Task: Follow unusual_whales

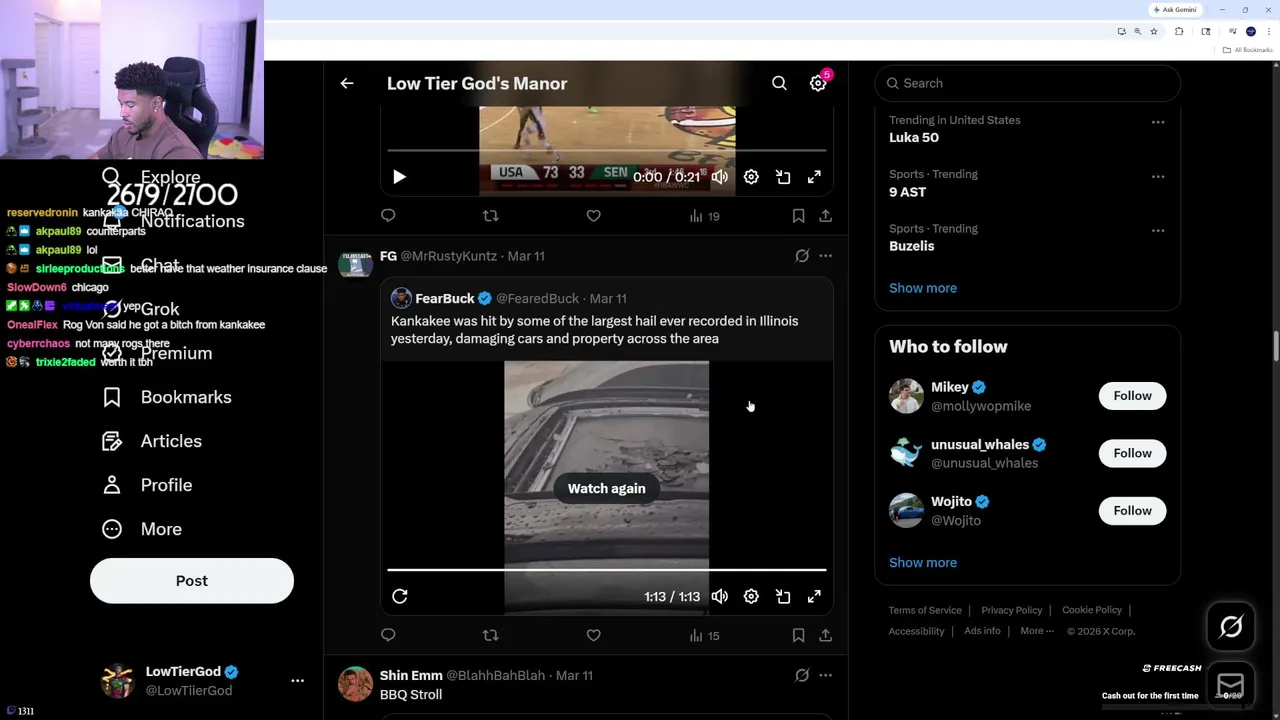Action: click(1132, 453)
